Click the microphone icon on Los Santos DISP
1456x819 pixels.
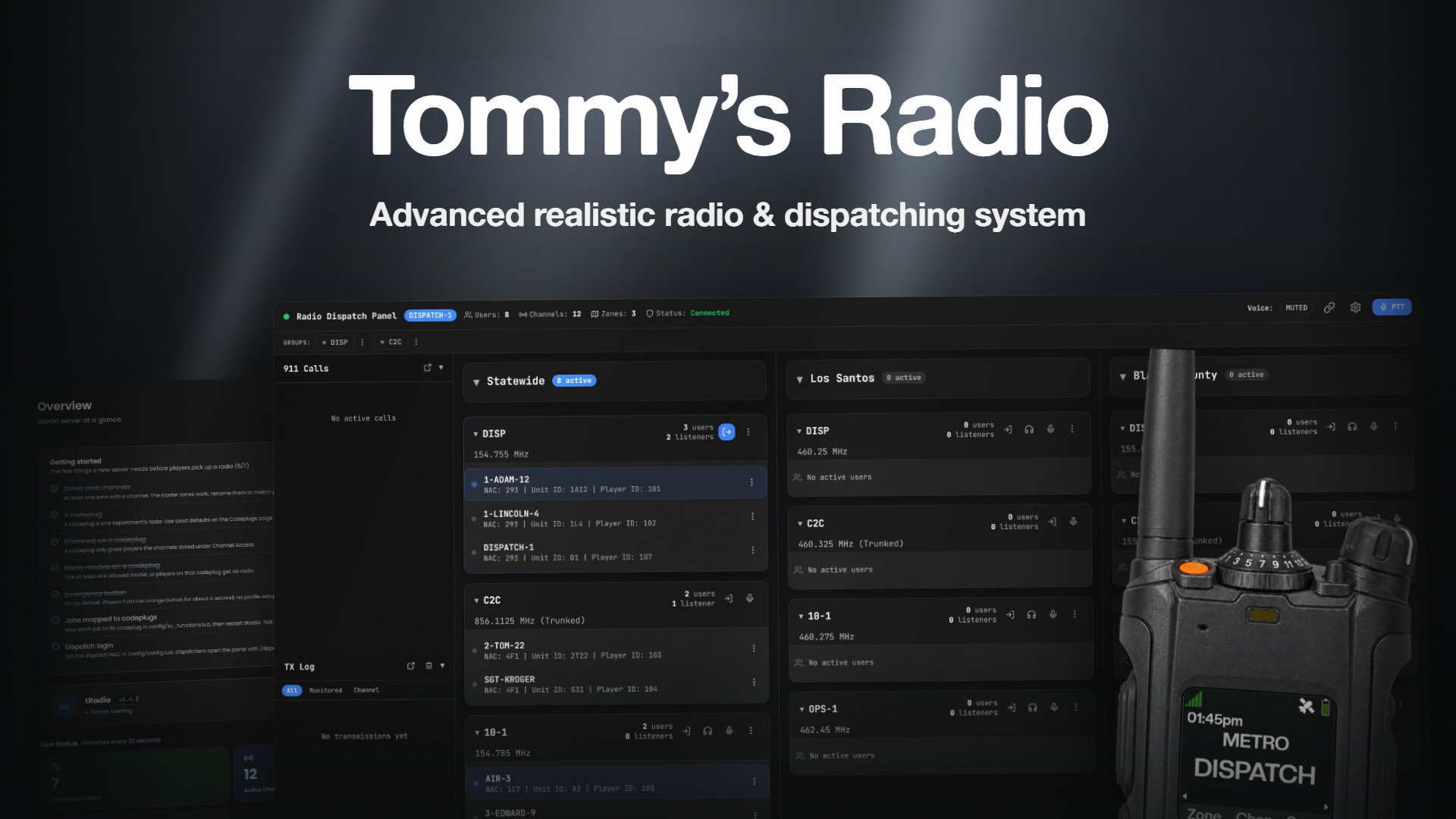(1050, 429)
